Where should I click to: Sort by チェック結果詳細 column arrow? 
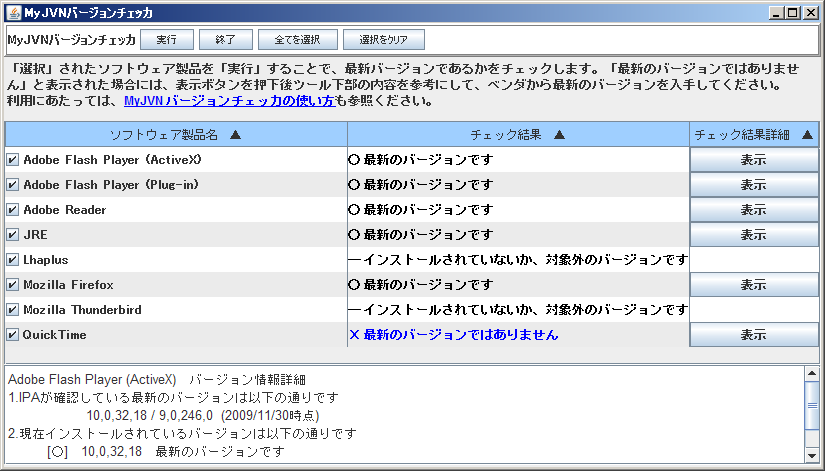tap(807, 135)
